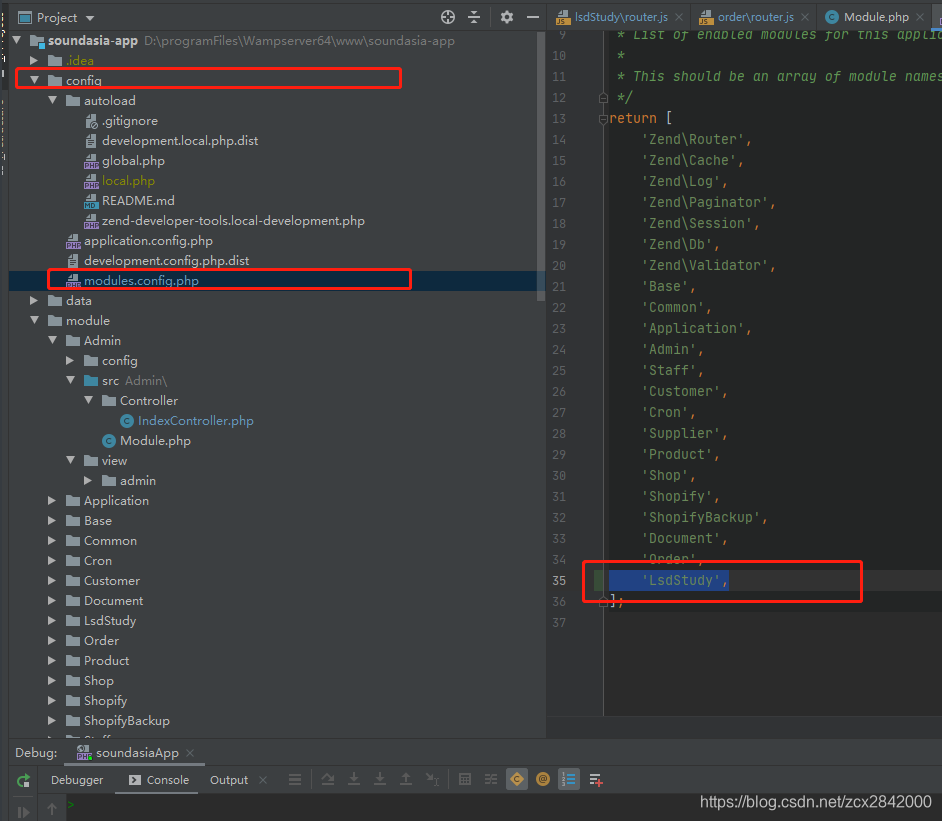Viewport: 942px width, 821px height.
Task: Click the Force Step Into icon
Action: pos(380,780)
